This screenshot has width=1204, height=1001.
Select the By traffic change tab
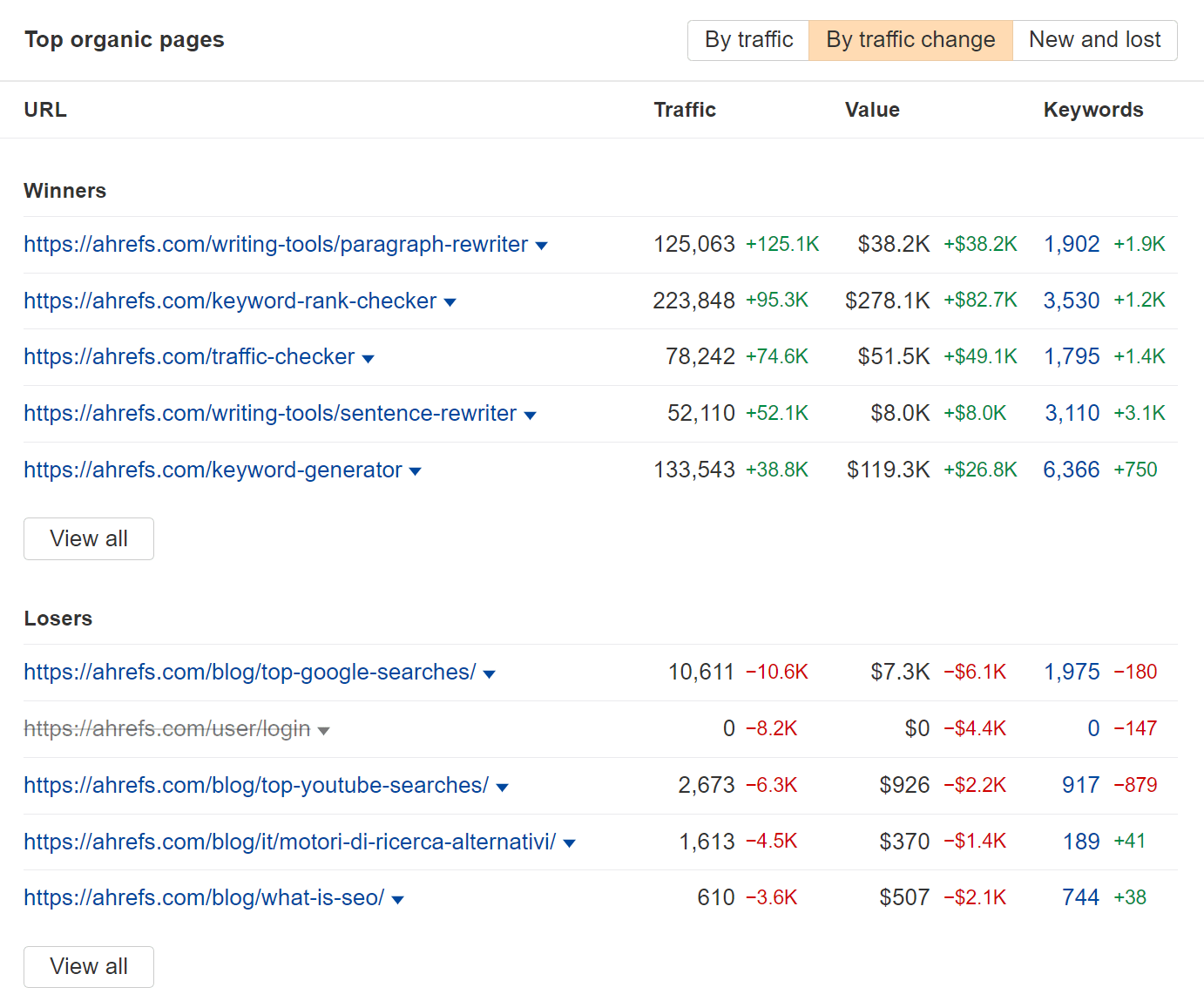pyautogui.click(x=910, y=40)
